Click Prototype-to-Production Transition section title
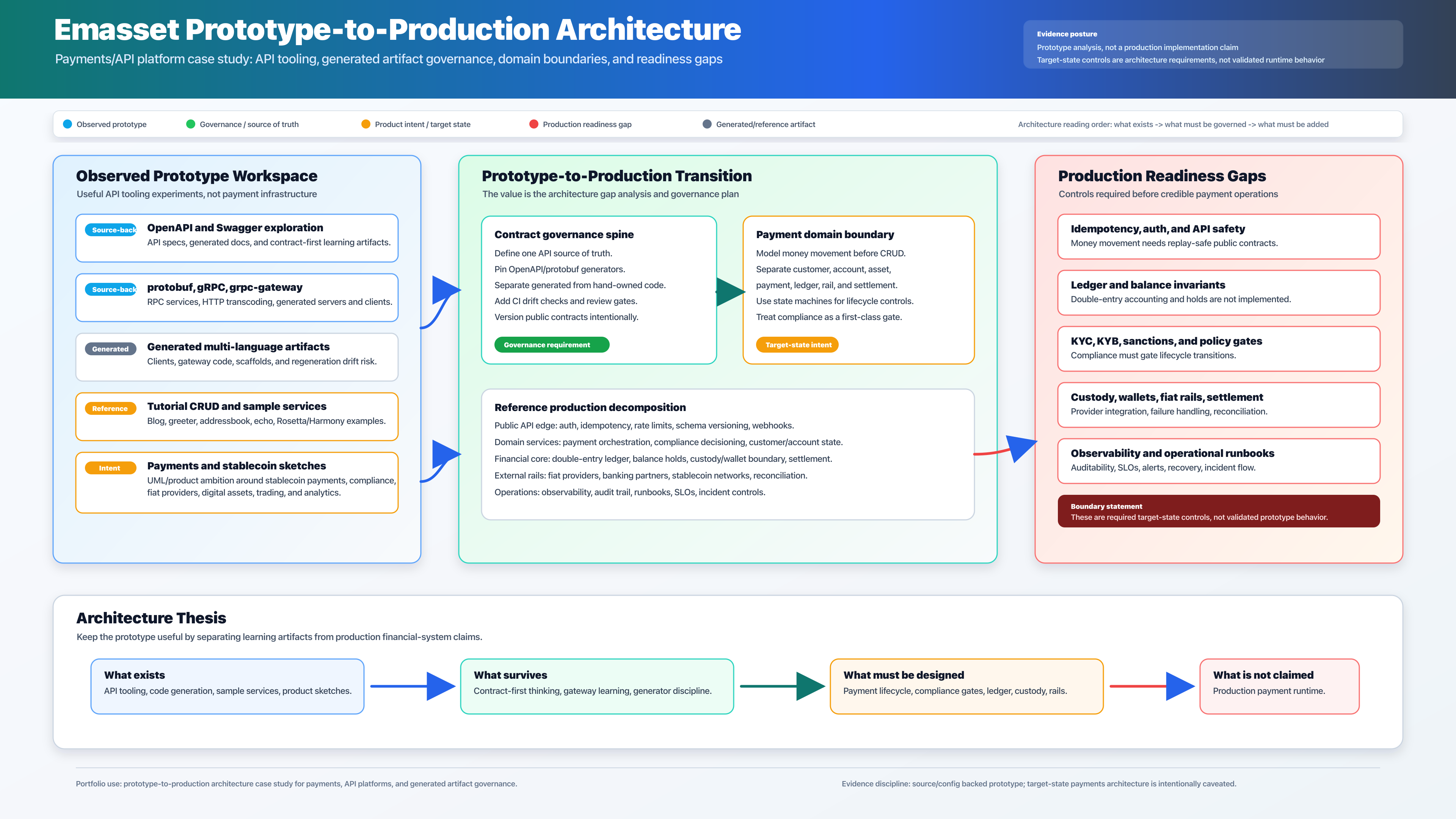 617,176
